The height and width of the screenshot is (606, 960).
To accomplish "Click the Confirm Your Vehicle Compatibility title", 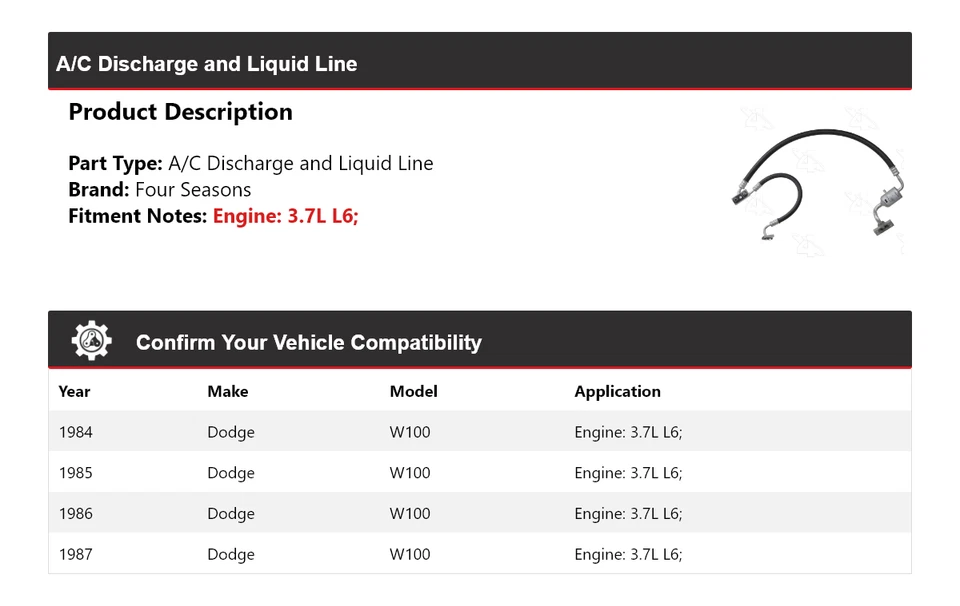I will point(308,343).
